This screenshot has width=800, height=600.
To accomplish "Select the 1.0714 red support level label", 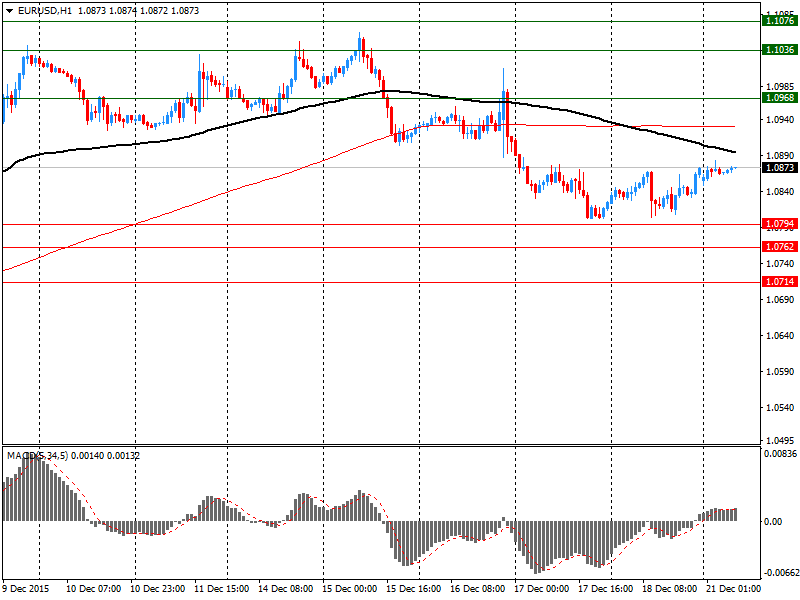I will (x=779, y=282).
